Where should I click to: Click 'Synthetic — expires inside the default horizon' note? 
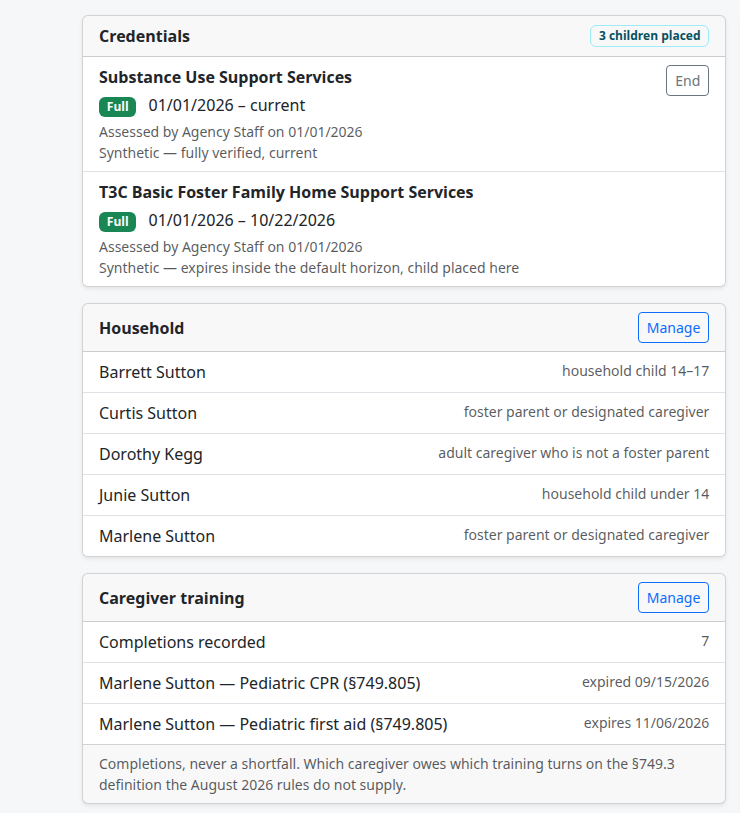coord(309,268)
